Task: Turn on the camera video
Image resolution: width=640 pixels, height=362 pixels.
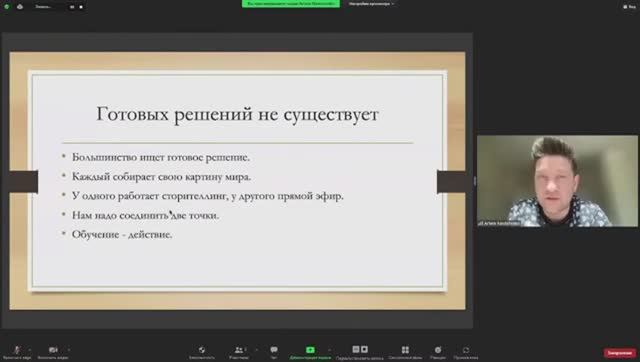Action: [x=53, y=352]
